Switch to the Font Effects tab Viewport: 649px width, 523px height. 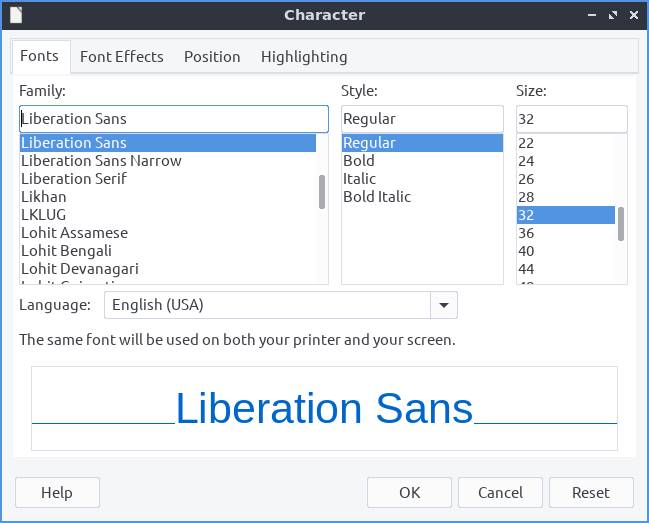pyautogui.click(x=121, y=57)
